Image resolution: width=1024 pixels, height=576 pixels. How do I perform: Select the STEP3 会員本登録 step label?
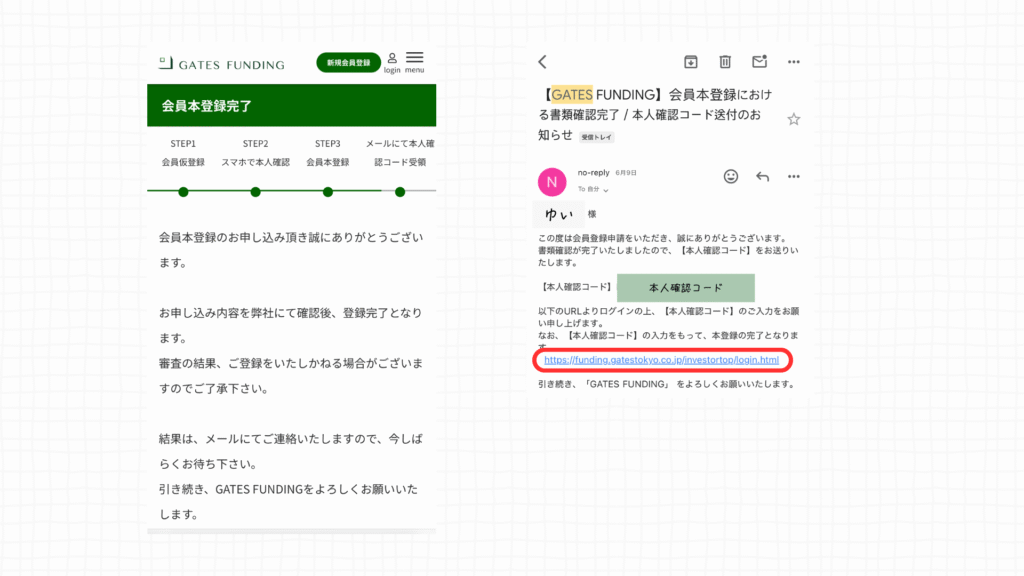[328, 153]
